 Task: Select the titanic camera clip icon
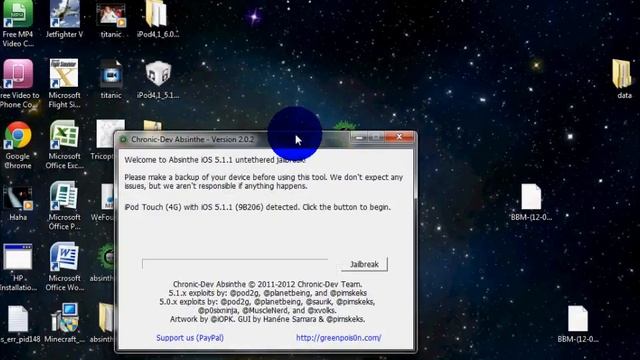click(x=111, y=75)
